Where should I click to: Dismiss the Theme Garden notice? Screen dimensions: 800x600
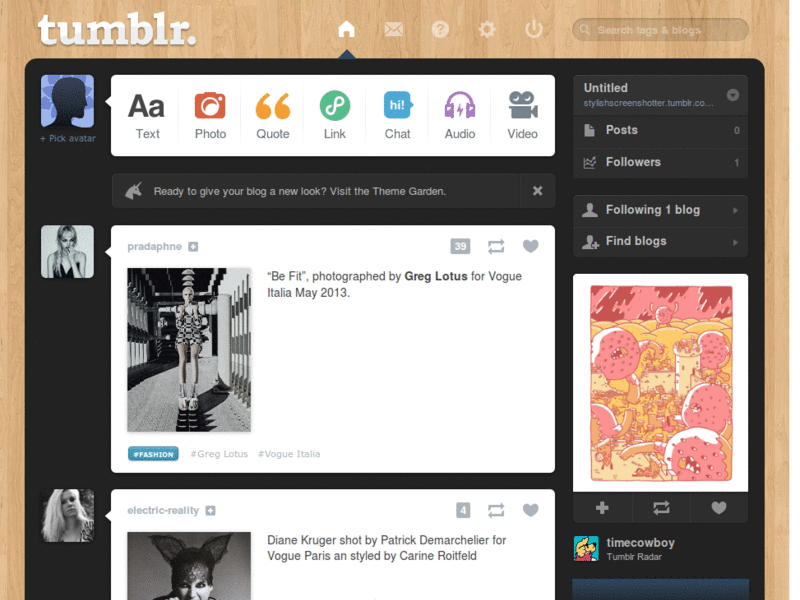tap(537, 191)
